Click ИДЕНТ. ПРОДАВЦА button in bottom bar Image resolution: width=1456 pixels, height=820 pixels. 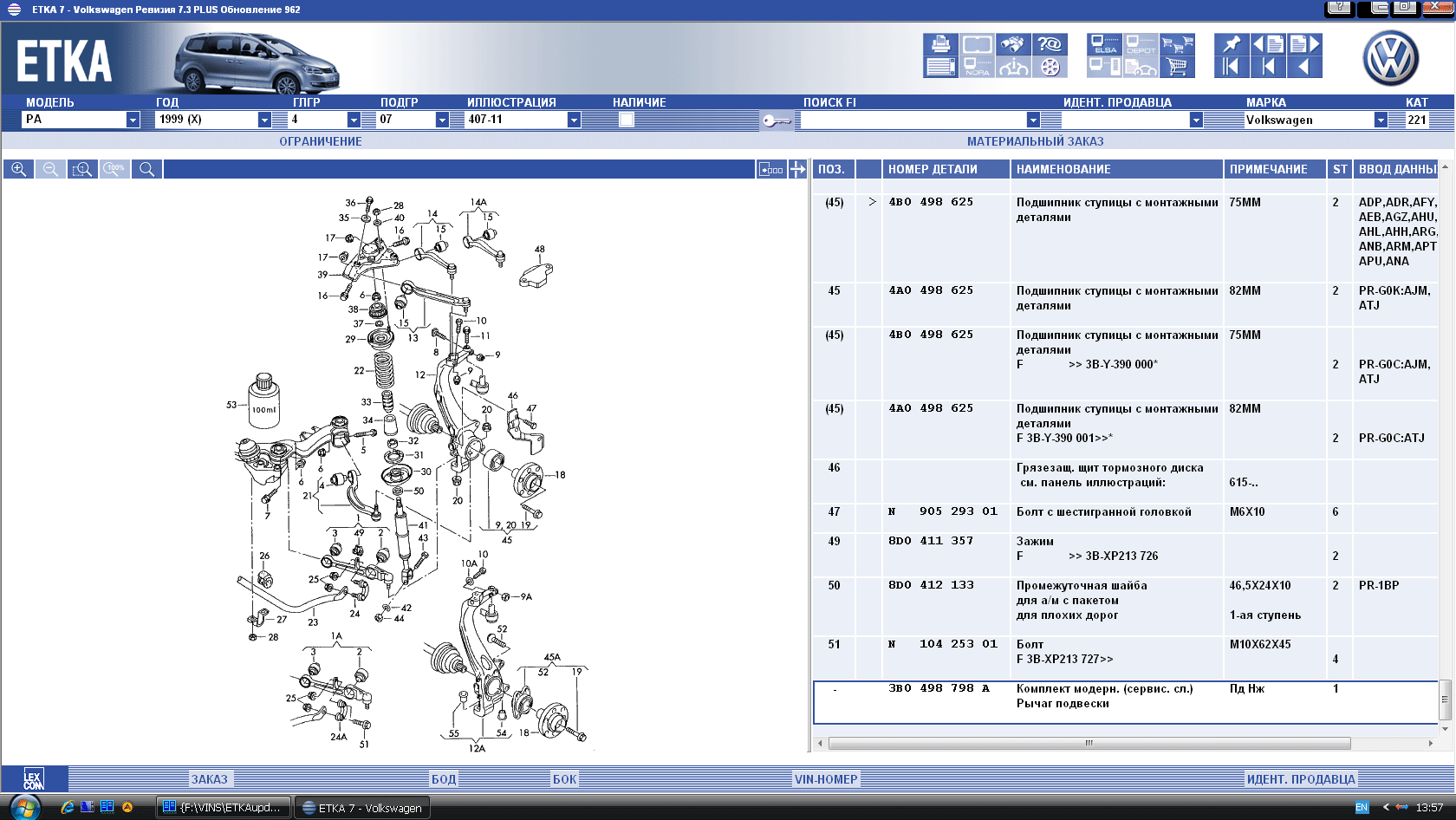coord(1301,778)
